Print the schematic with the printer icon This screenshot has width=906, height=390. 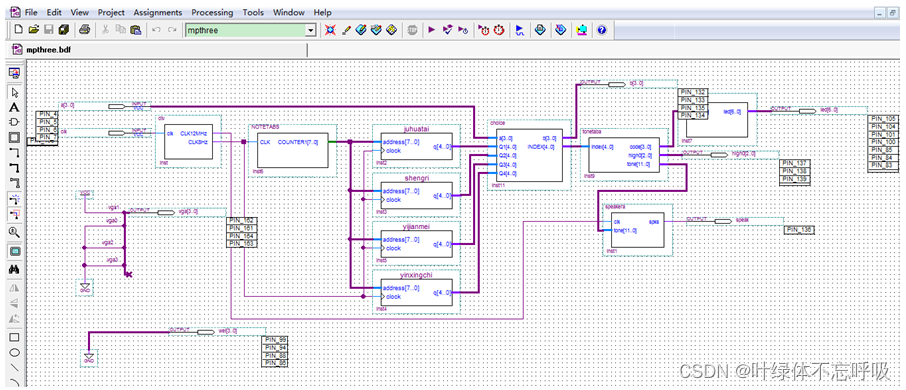tap(84, 29)
